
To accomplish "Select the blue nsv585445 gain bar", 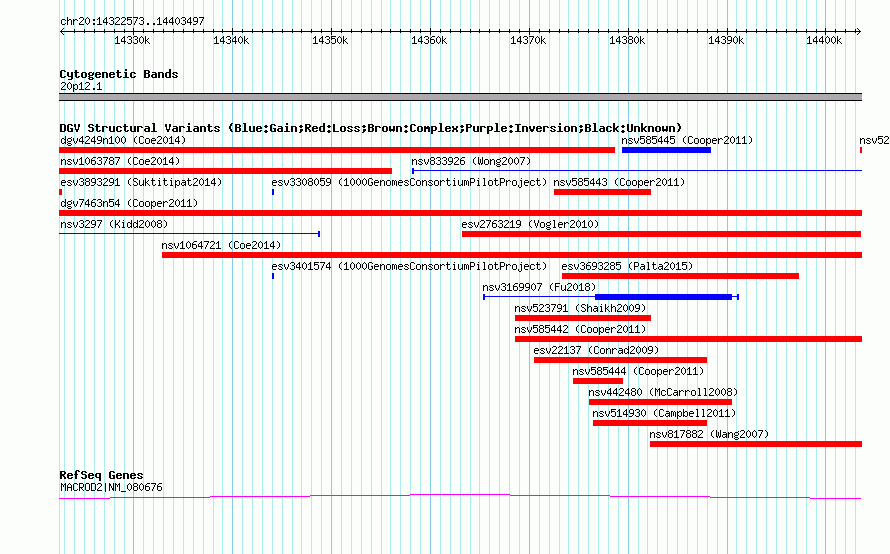I will click(x=666, y=150).
